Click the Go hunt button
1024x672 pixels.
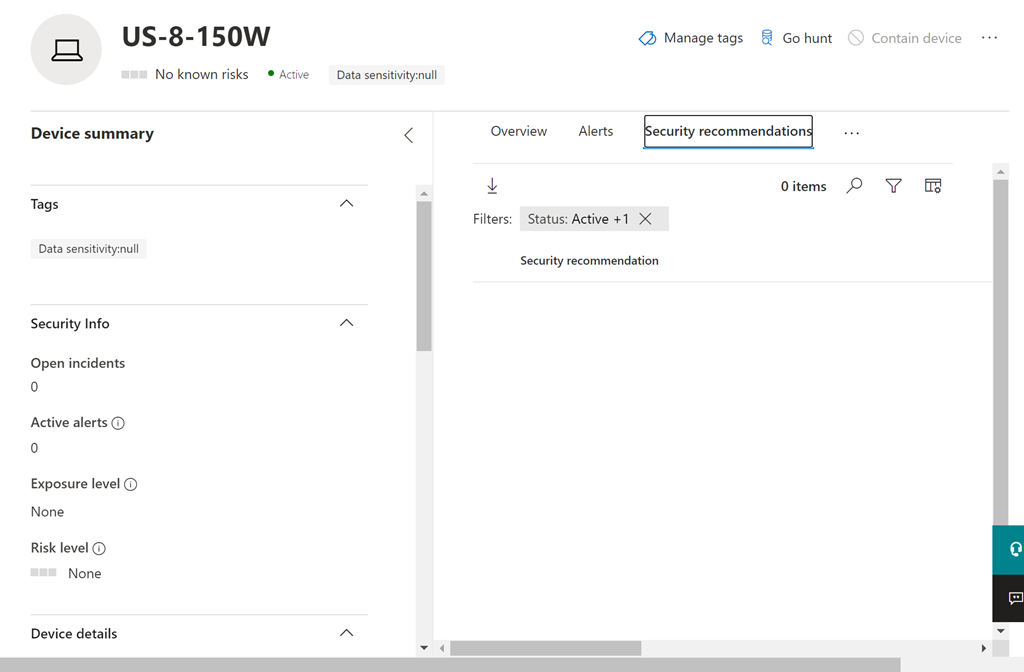796,38
